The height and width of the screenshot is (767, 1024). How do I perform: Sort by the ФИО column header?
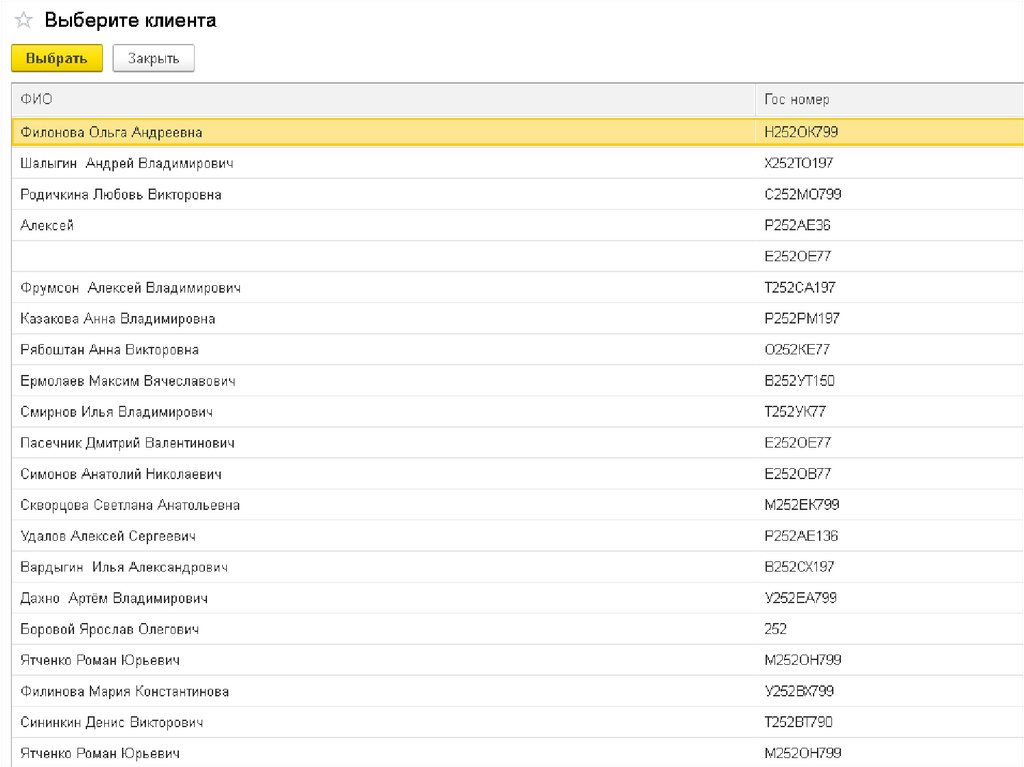37,99
